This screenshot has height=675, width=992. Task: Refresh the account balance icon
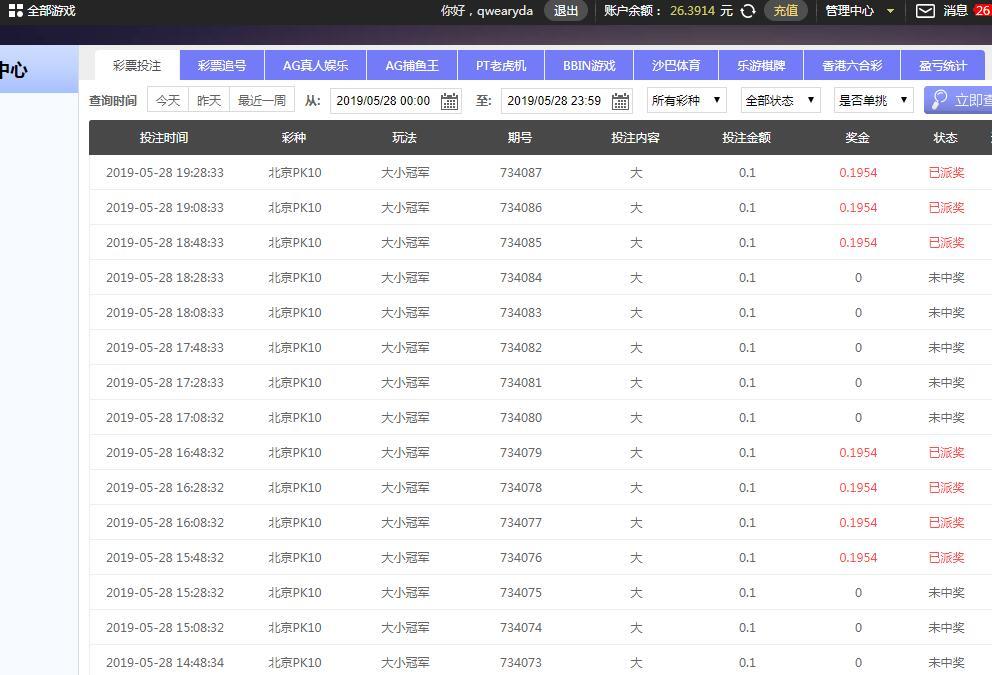pyautogui.click(x=748, y=11)
